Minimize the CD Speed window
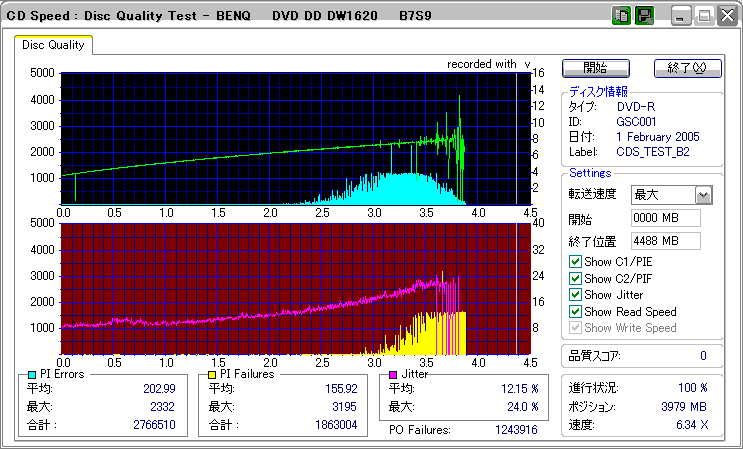 tap(682, 17)
